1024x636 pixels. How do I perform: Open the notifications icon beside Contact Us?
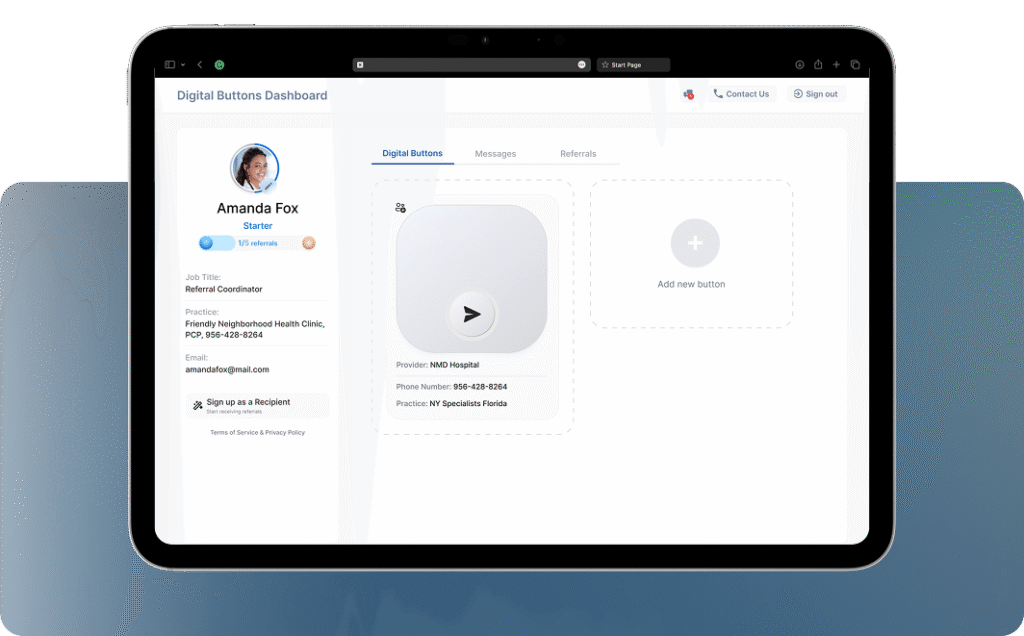point(688,94)
